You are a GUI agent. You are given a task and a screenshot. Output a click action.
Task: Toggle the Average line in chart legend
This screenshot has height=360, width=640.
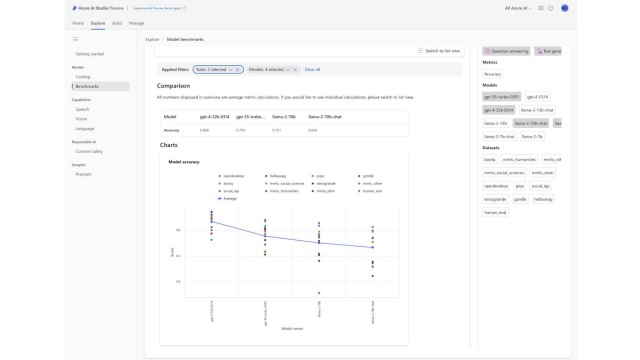click(x=227, y=199)
